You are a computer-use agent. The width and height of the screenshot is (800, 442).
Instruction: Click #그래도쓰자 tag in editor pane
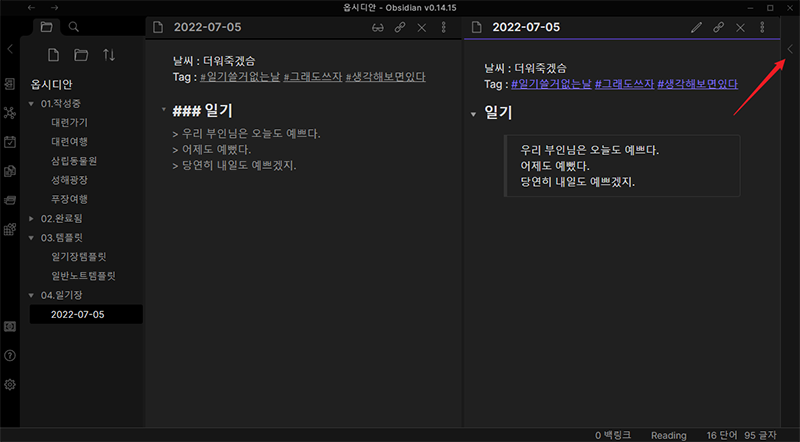(313, 77)
